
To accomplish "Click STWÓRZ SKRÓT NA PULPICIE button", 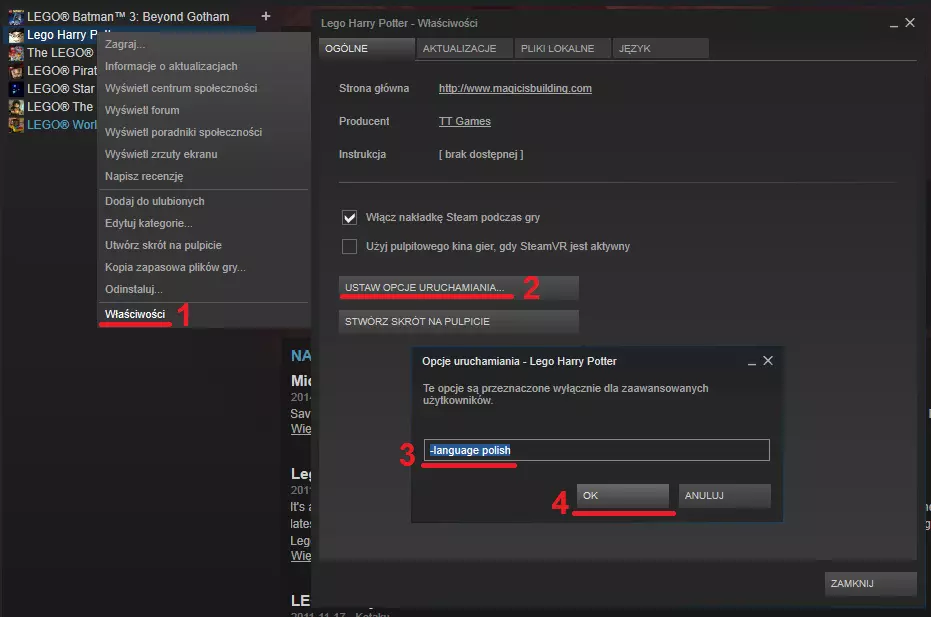I will pos(458,321).
